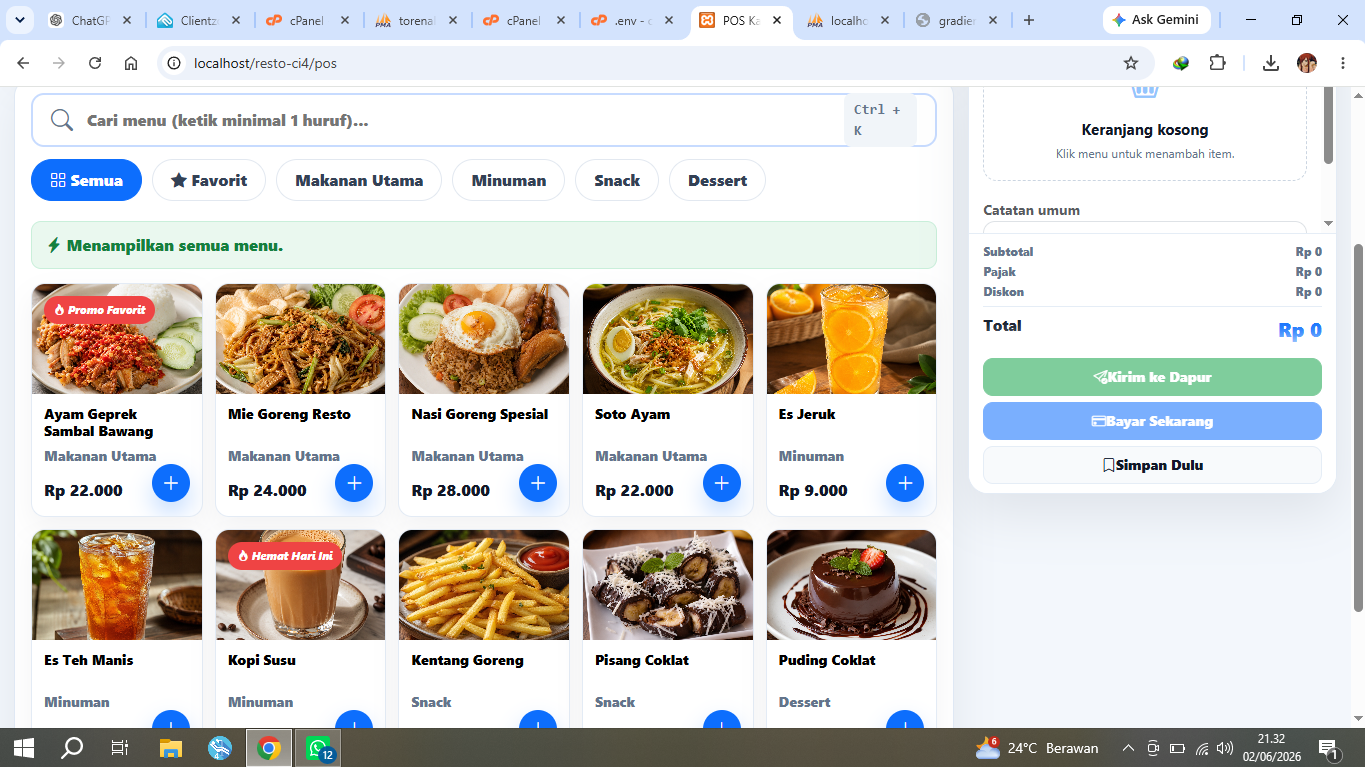Click Bayar Sekarang button
Viewport: 1365px width, 767px height.
1152,421
